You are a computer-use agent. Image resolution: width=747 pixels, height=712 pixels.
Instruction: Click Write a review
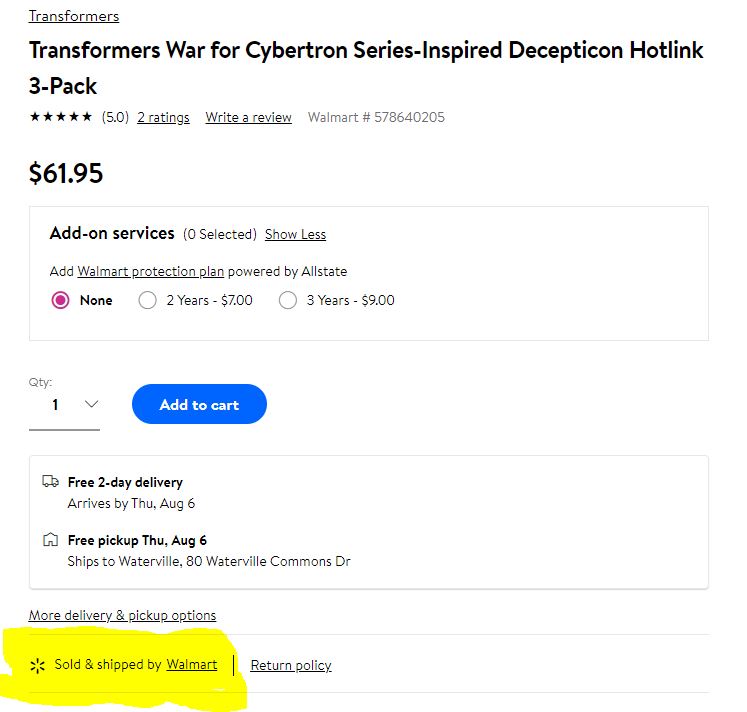click(x=248, y=117)
